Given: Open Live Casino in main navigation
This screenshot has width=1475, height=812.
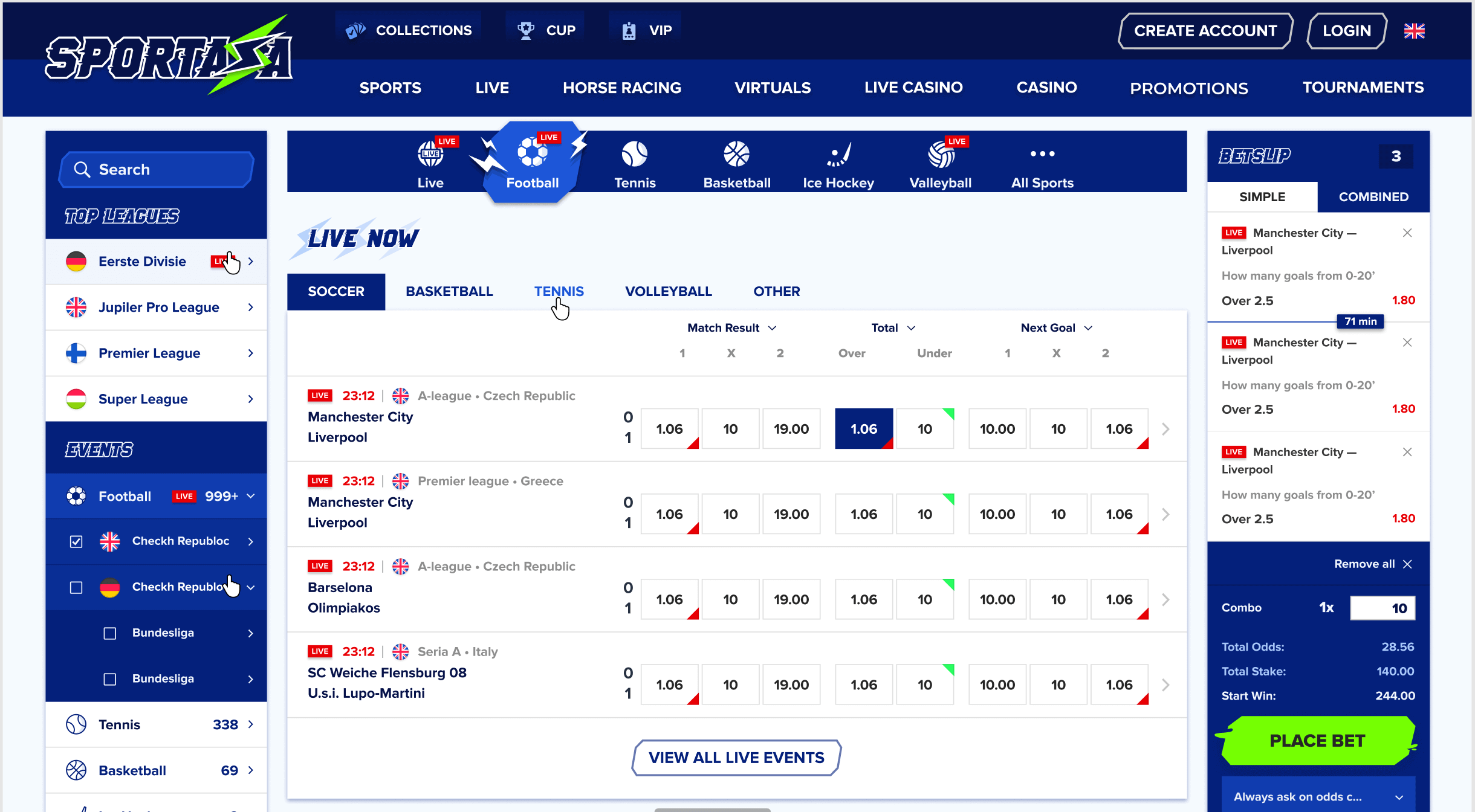Looking at the screenshot, I should click(x=913, y=88).
